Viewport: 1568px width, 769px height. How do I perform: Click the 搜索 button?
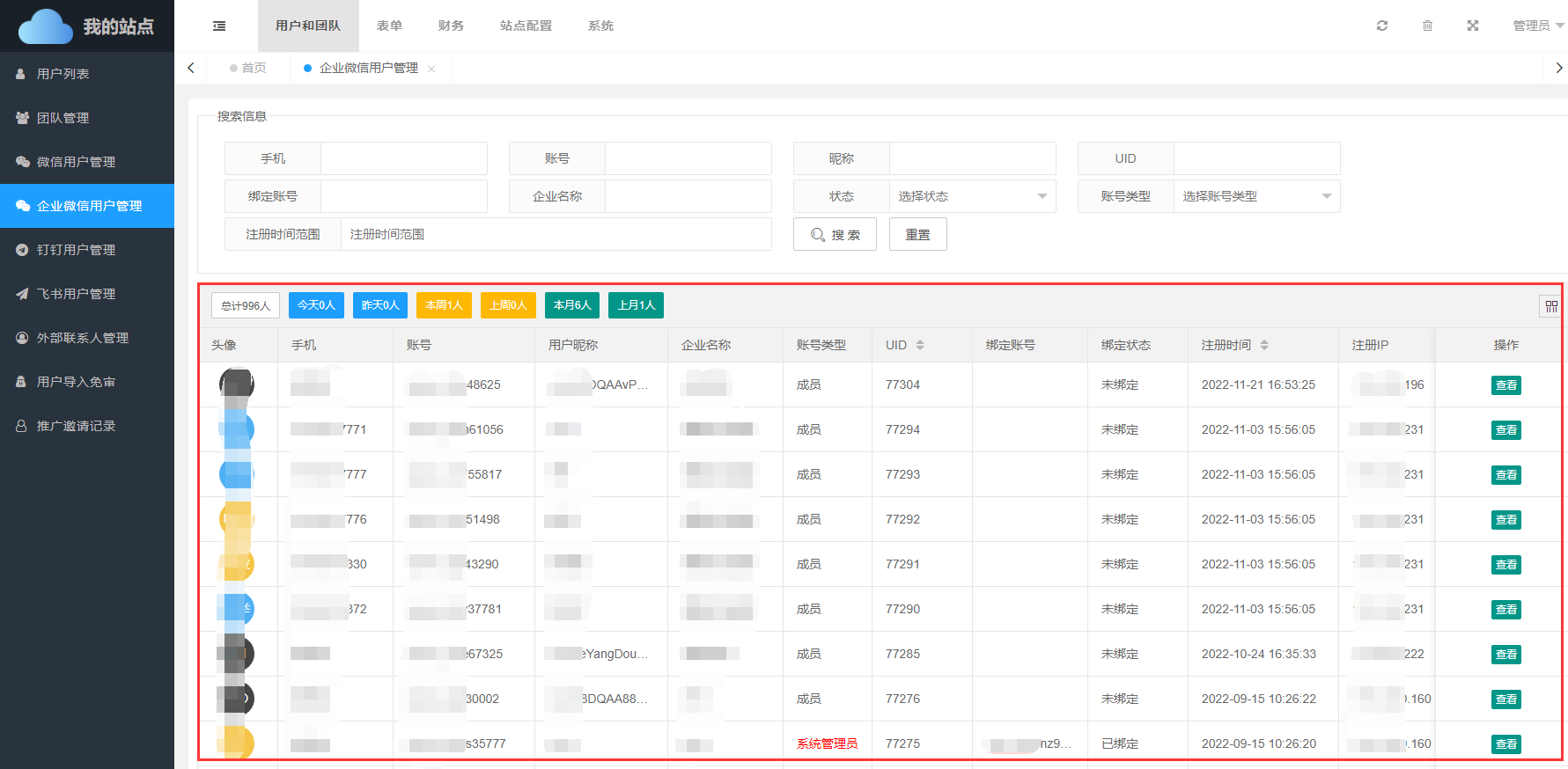(835, 234)
